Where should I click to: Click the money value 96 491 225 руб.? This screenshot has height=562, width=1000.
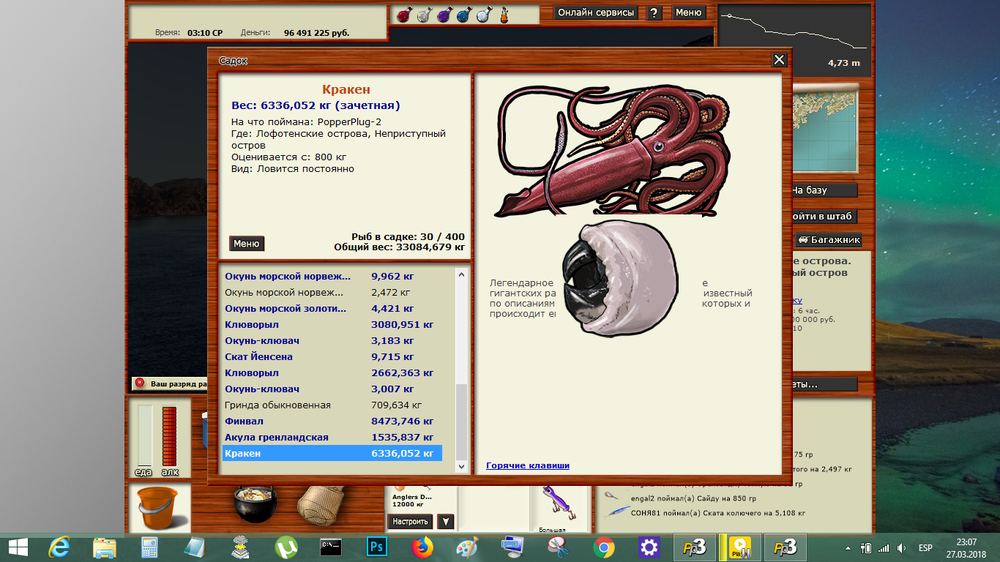(316, 33)
